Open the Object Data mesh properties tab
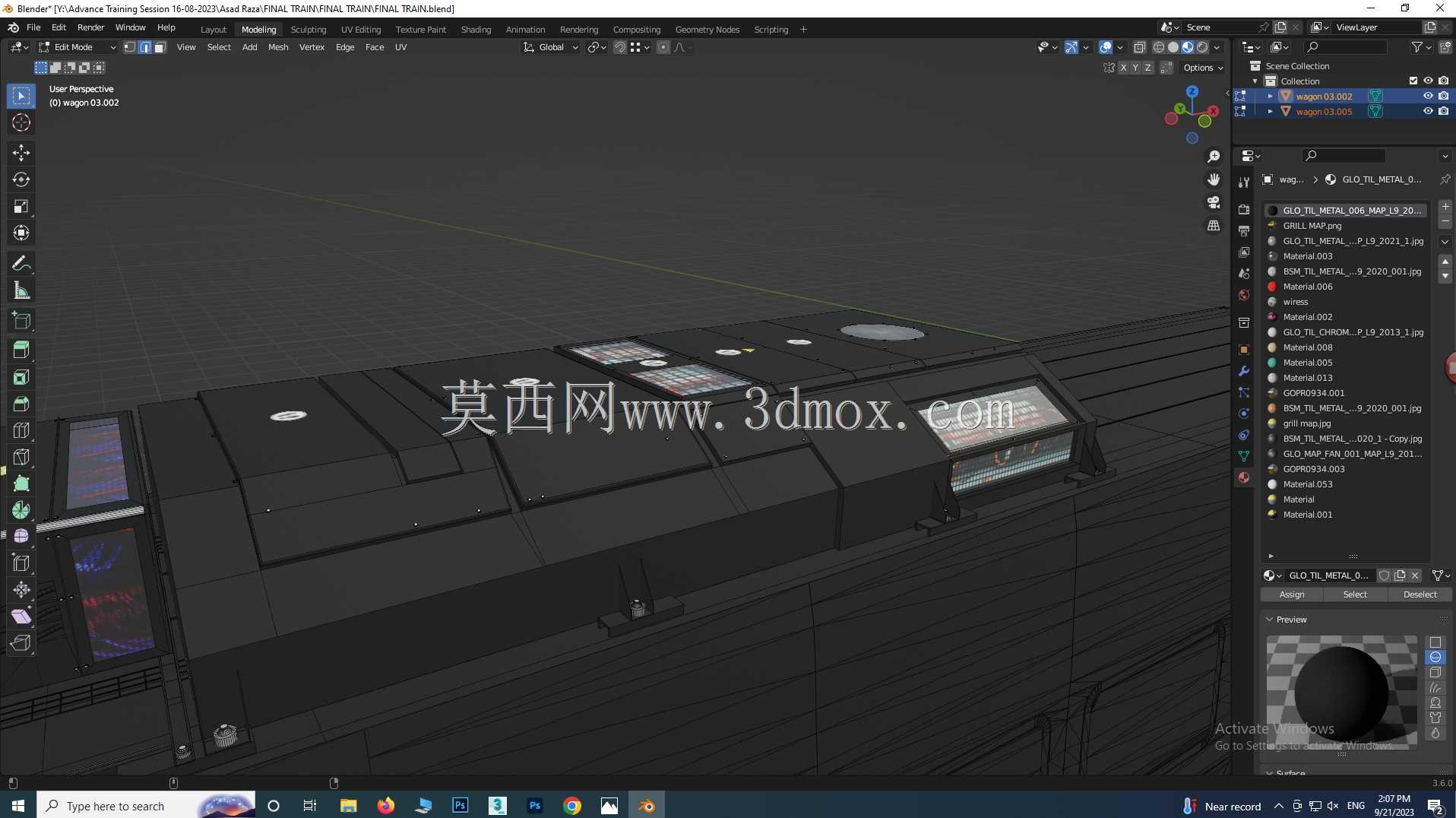 [1244, 456]
